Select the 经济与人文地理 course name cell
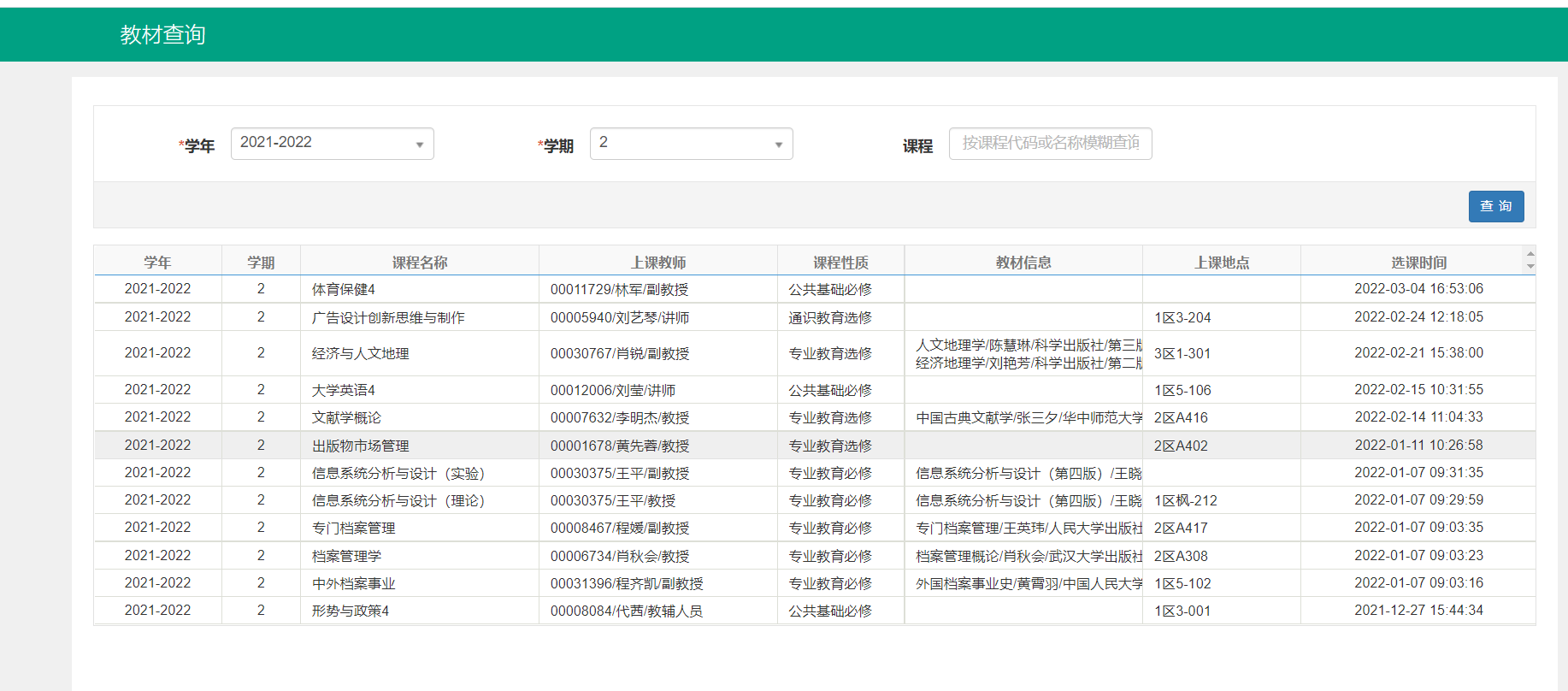 (x=360, y=353)
